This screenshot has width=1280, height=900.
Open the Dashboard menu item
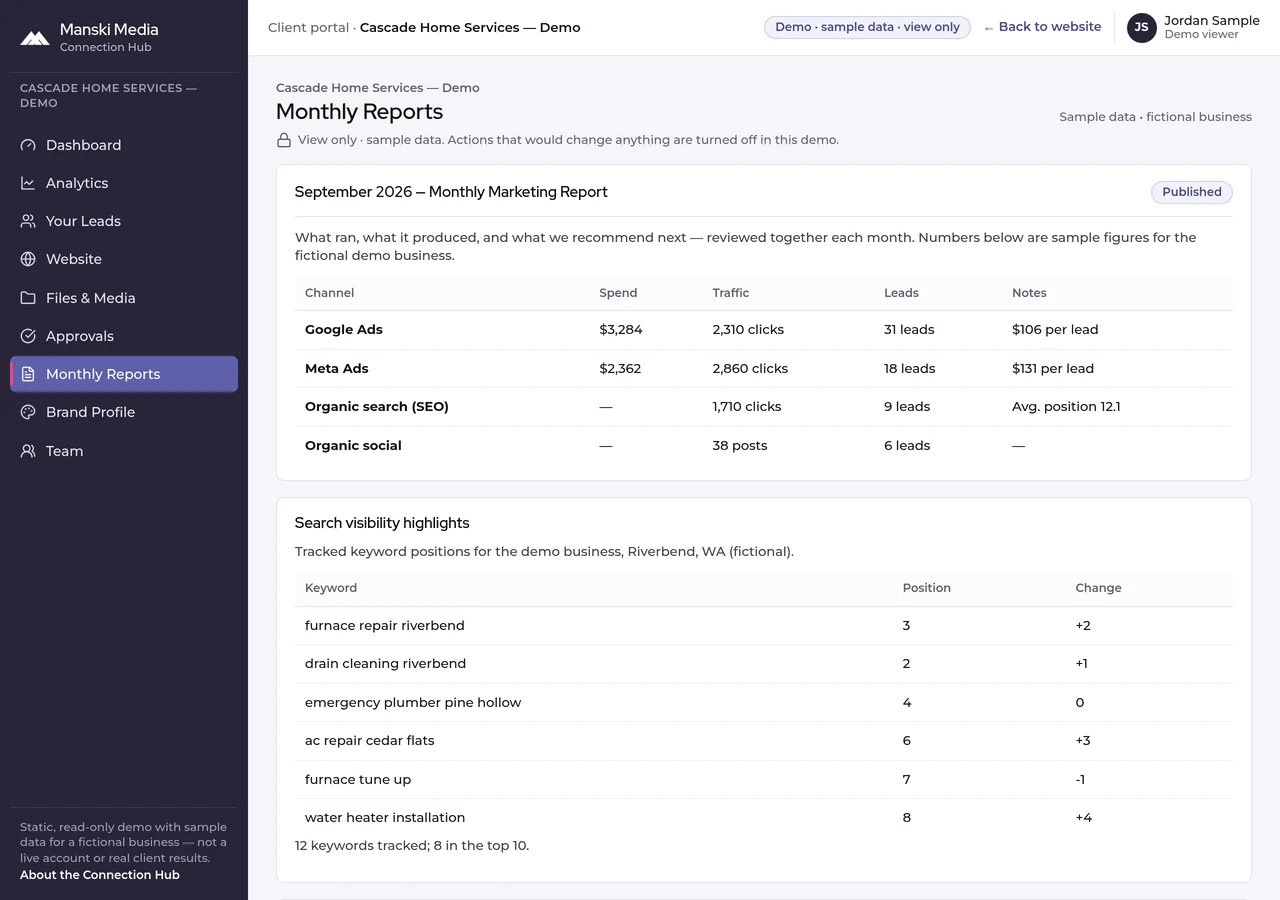tap(124, 145)
